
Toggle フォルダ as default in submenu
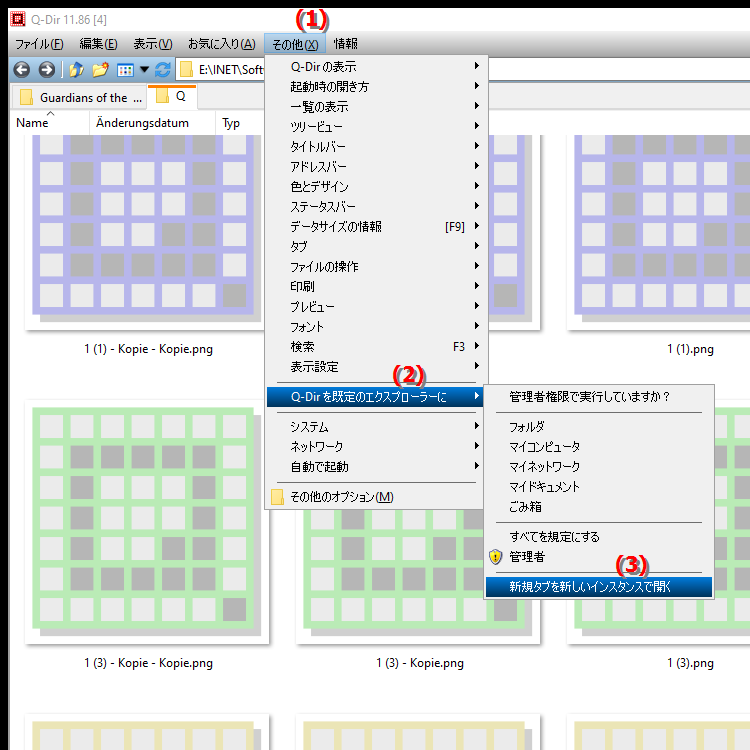click(x=599, y=427)
